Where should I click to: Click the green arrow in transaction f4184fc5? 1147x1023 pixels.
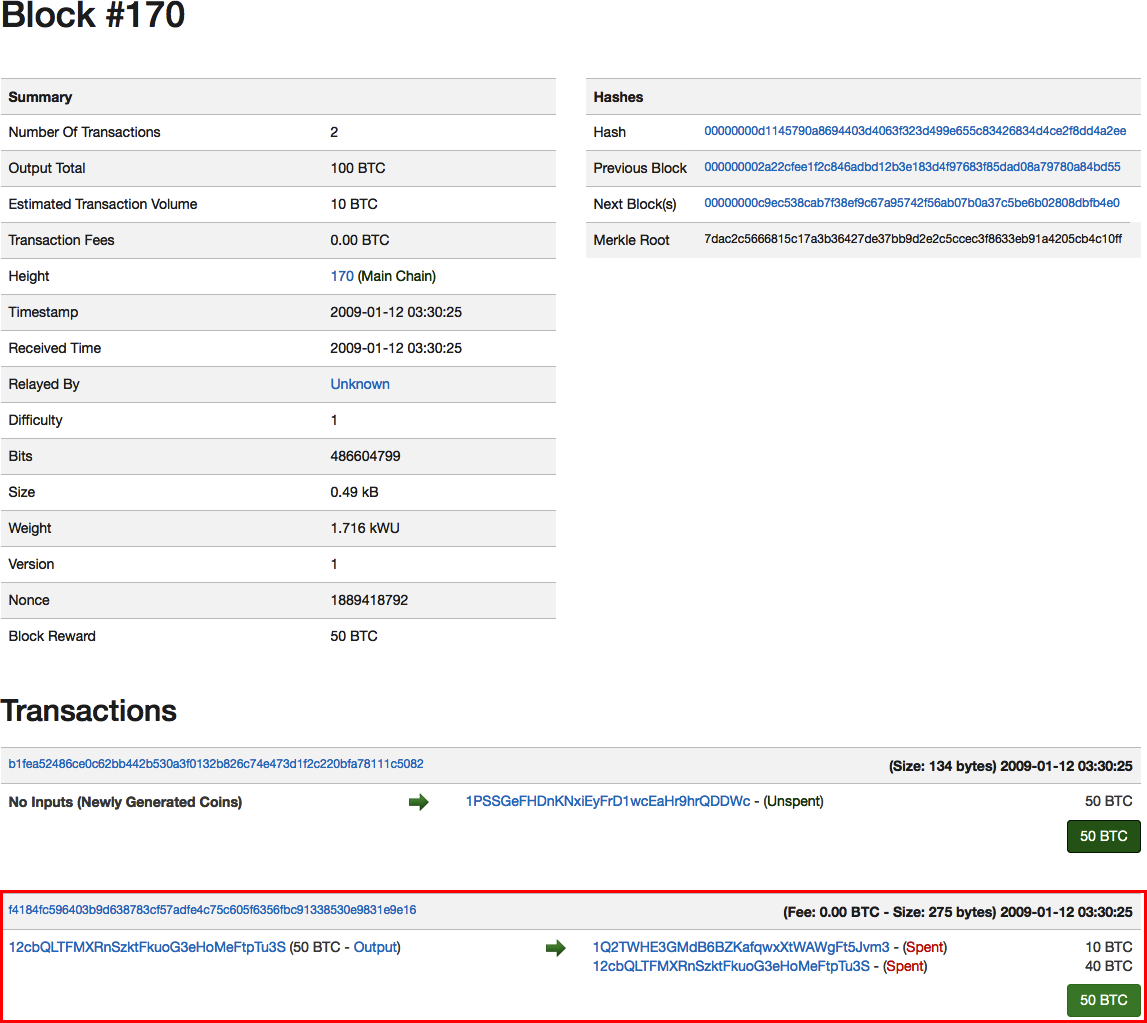click(x=555, y=948)
